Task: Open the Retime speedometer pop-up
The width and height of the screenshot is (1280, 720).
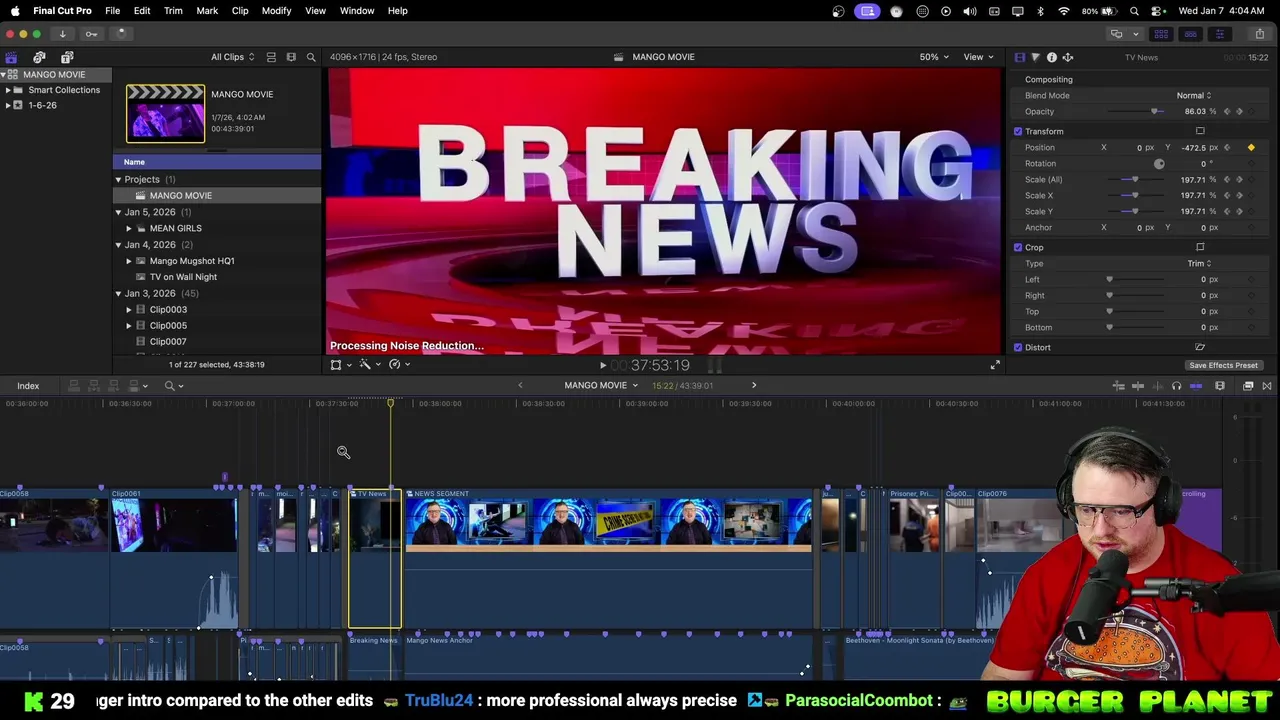Action: click(399, 365)
